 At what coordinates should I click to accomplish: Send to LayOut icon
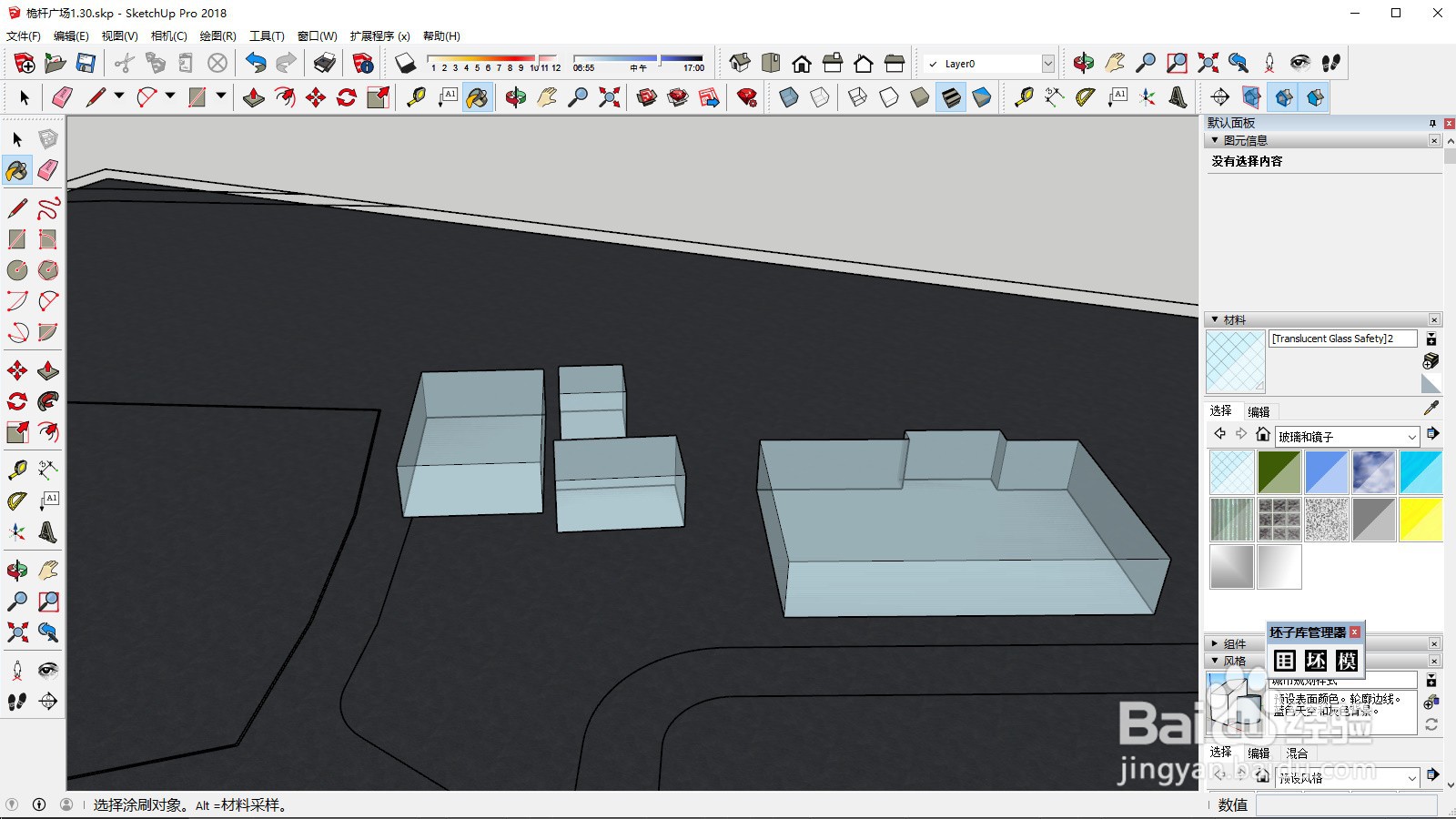point(709,97)
